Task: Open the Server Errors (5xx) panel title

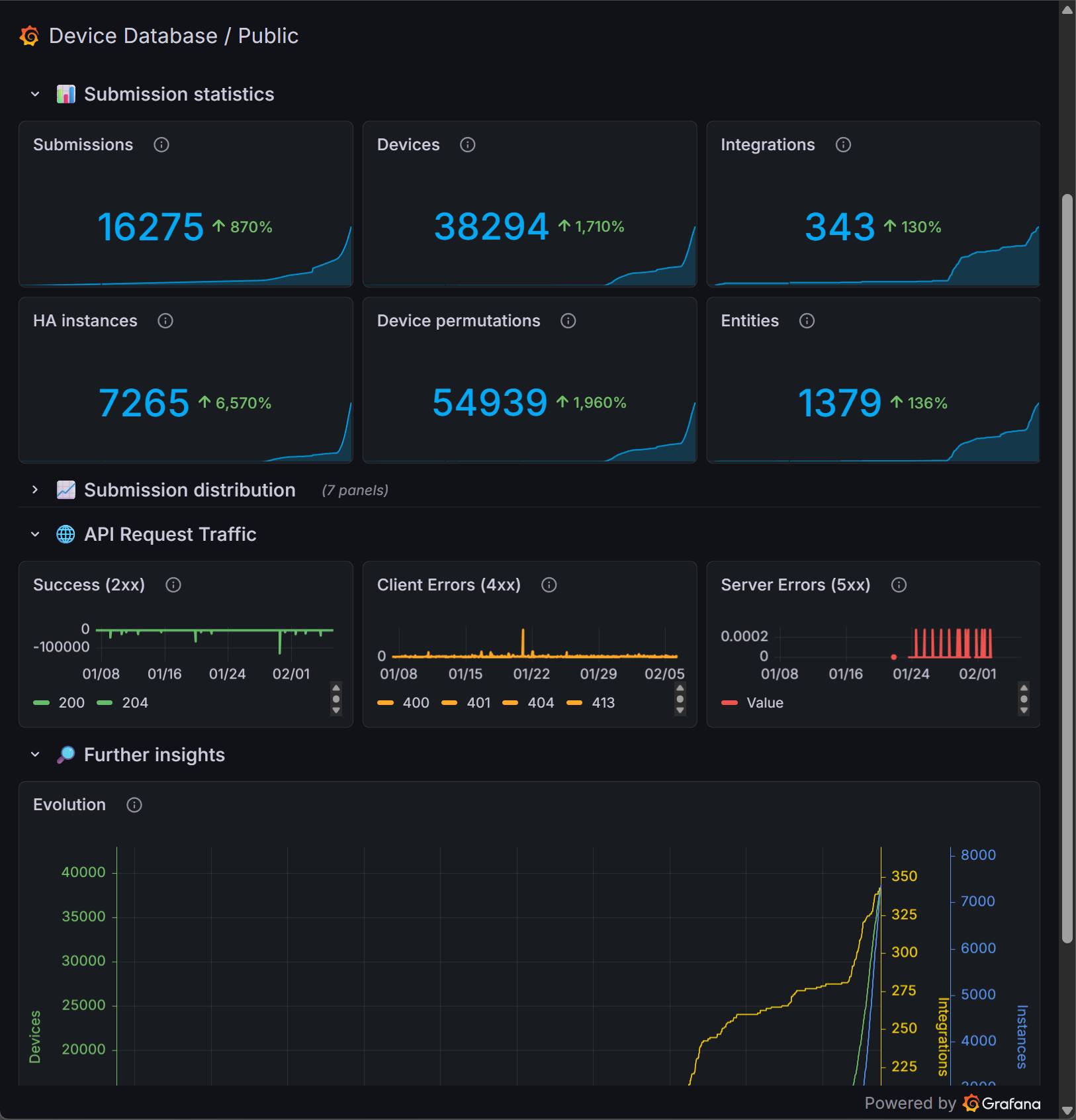Action: pos(795,585)
